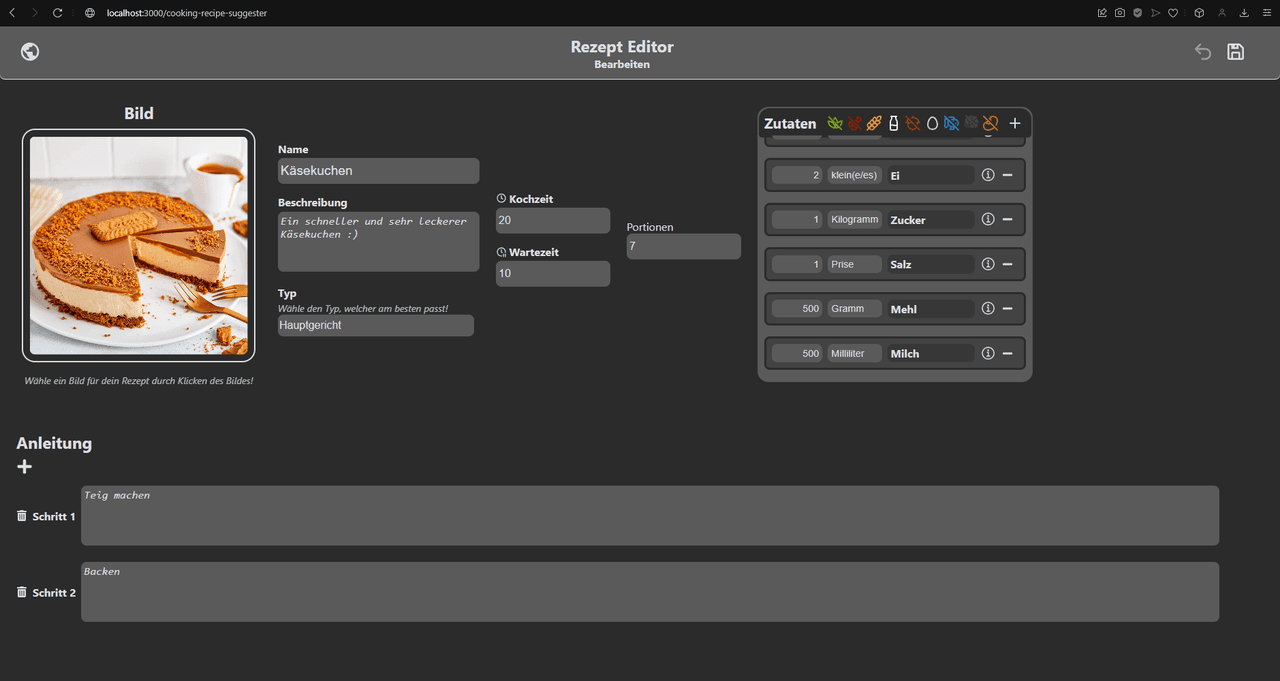Add a new Anleitung step
Screen dimensions: 1280x681
25,467
